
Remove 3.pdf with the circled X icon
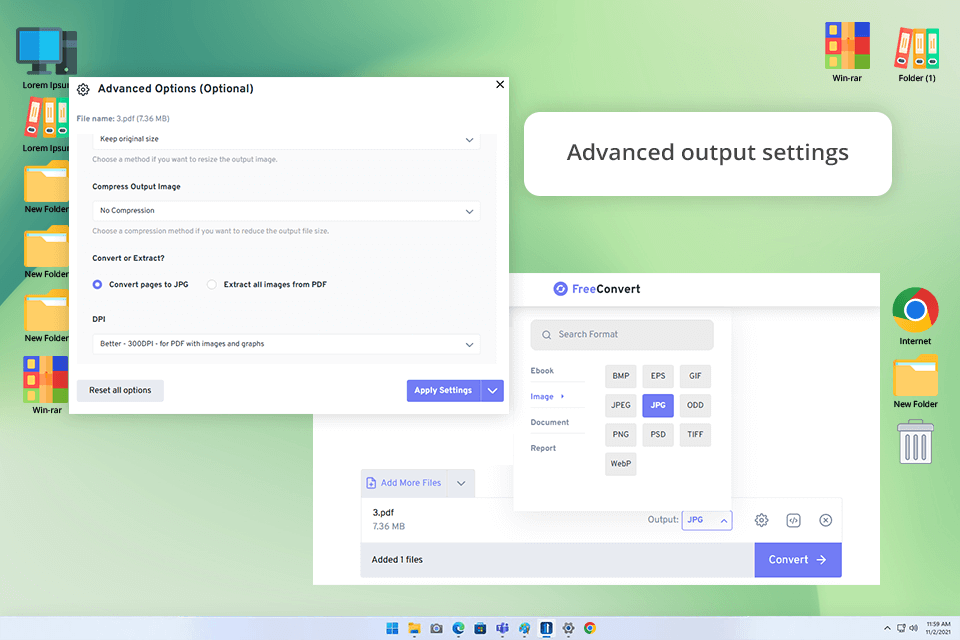[825, 520]
